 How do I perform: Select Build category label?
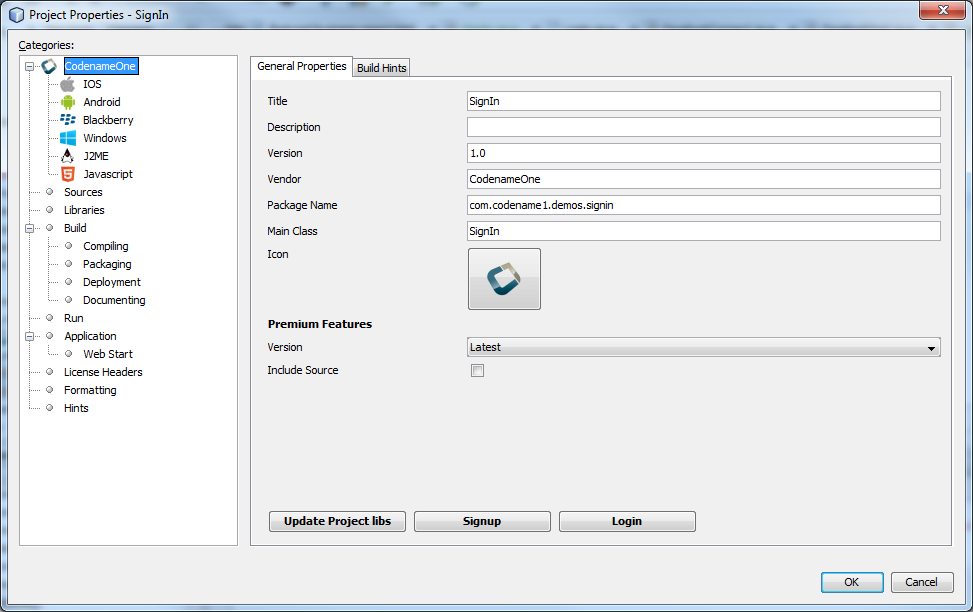[x=75, y=228]
